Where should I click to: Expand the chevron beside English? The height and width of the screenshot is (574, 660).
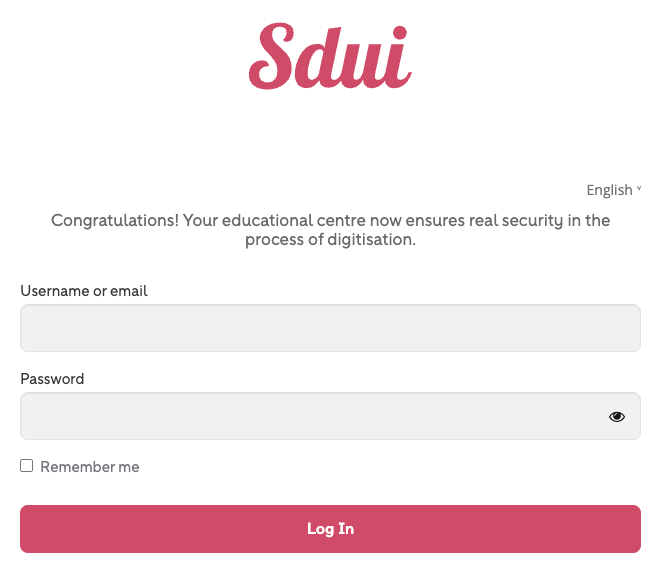[x=639, y=189]
